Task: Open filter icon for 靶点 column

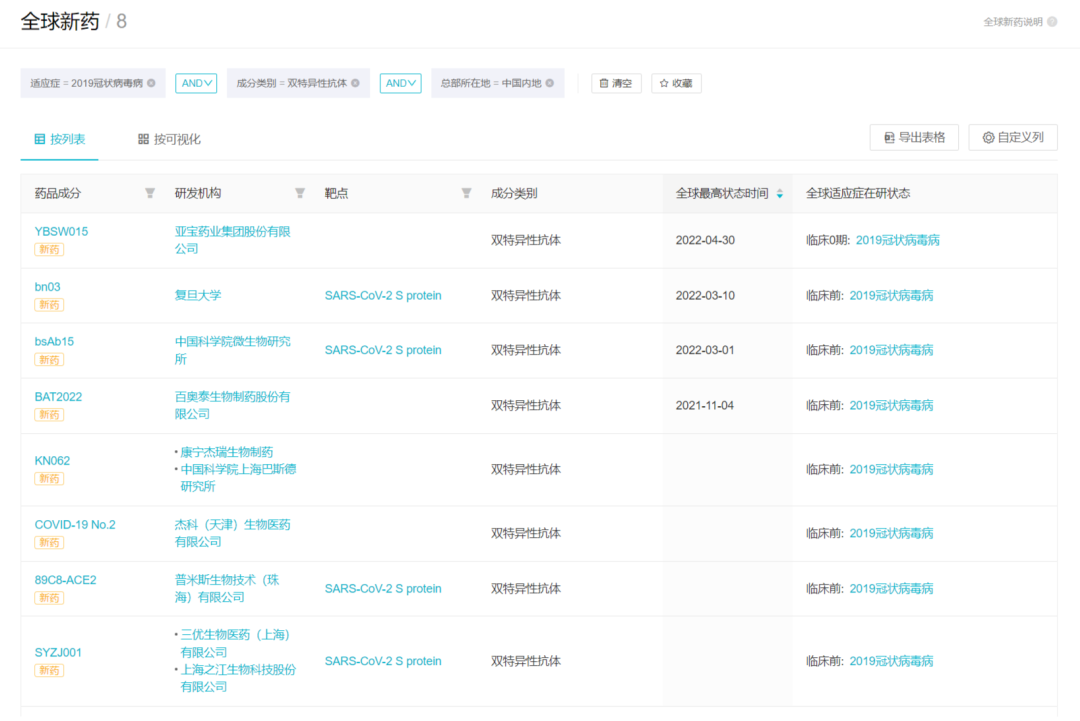Action: pos(466,194)
